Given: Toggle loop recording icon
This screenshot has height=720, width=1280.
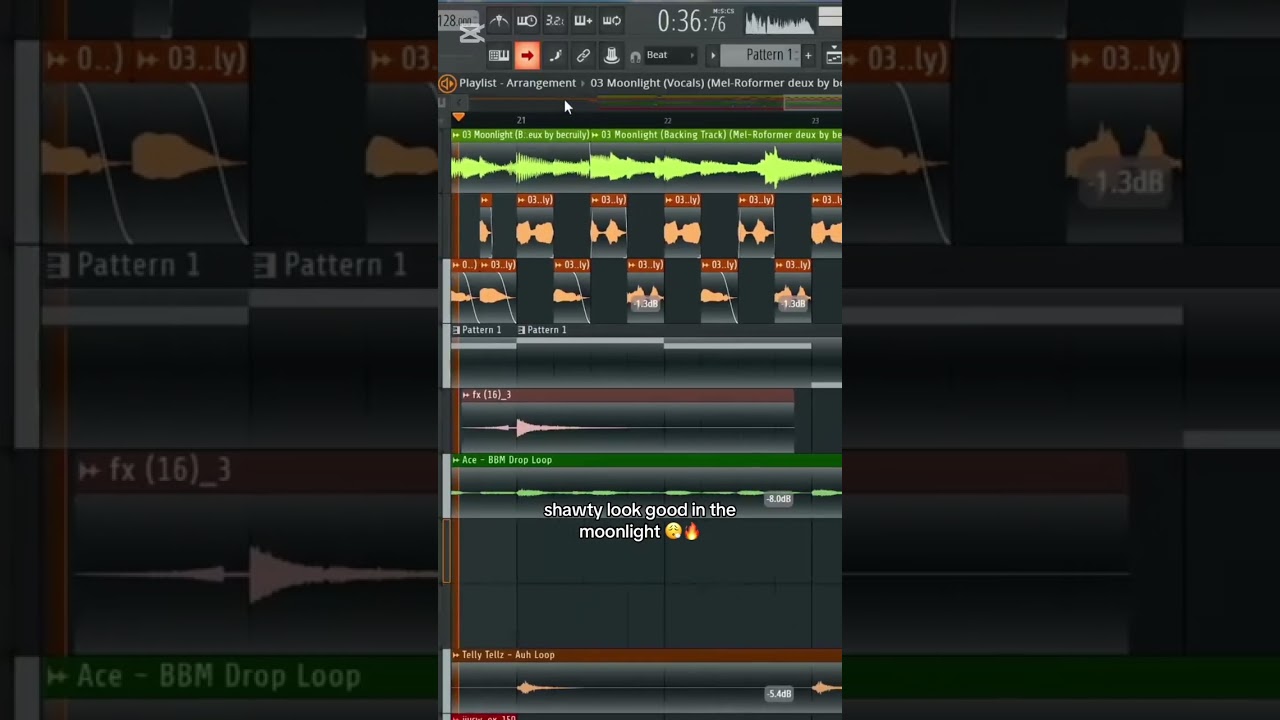Looking at the screenshot, I should pyautogui.click(x=611, y=20).
